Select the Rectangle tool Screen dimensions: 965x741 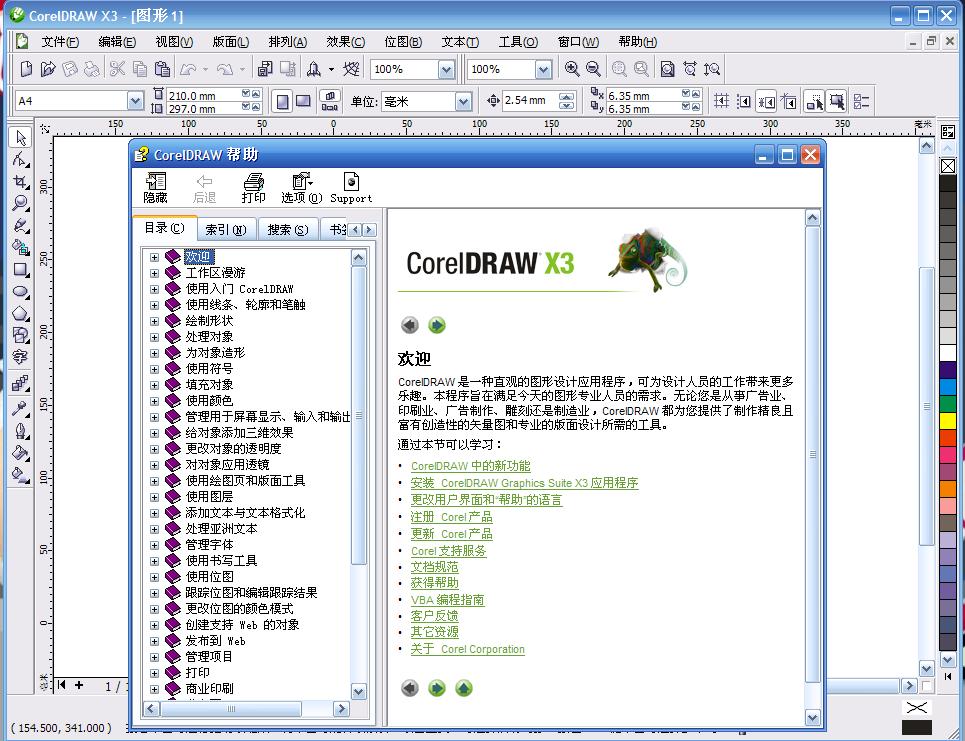click(20, 270)
